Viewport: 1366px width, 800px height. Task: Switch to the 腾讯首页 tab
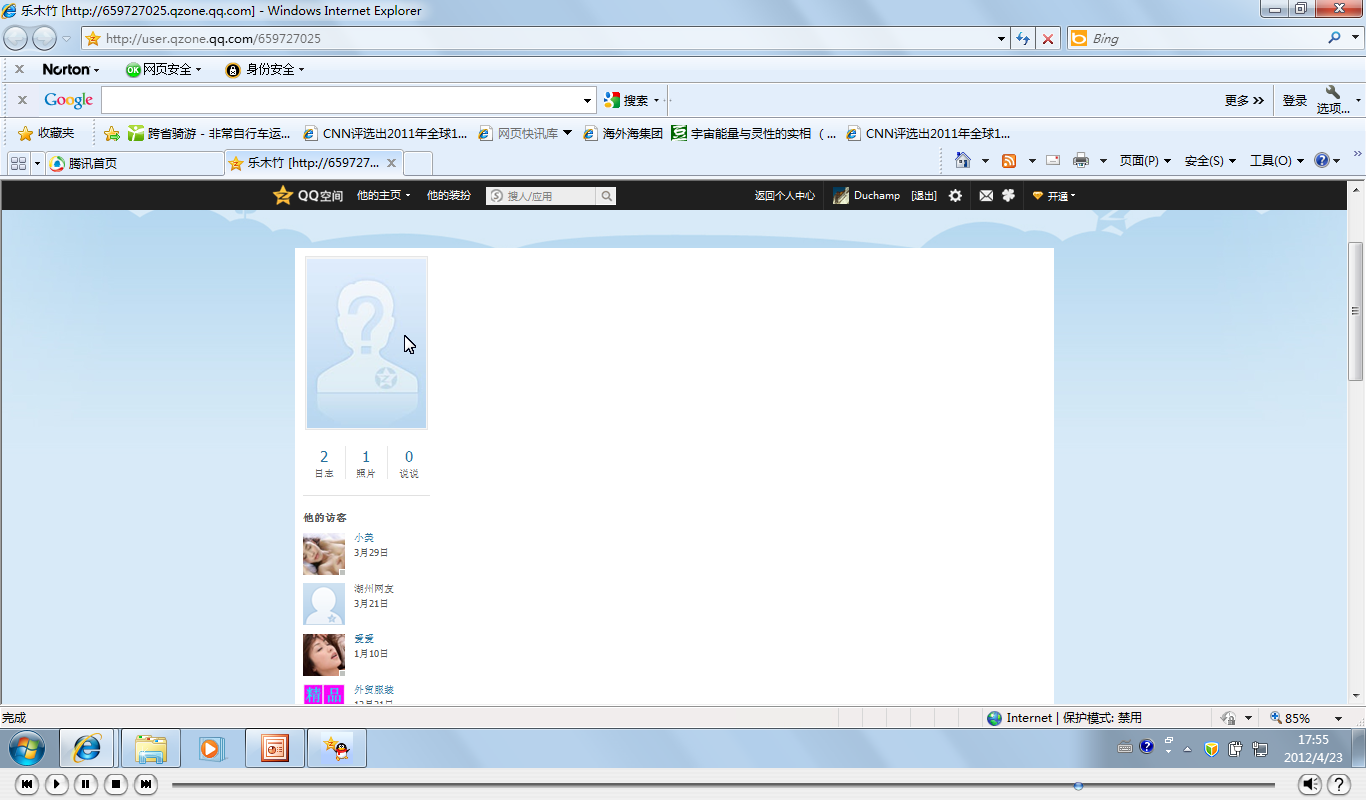[135, 163]
